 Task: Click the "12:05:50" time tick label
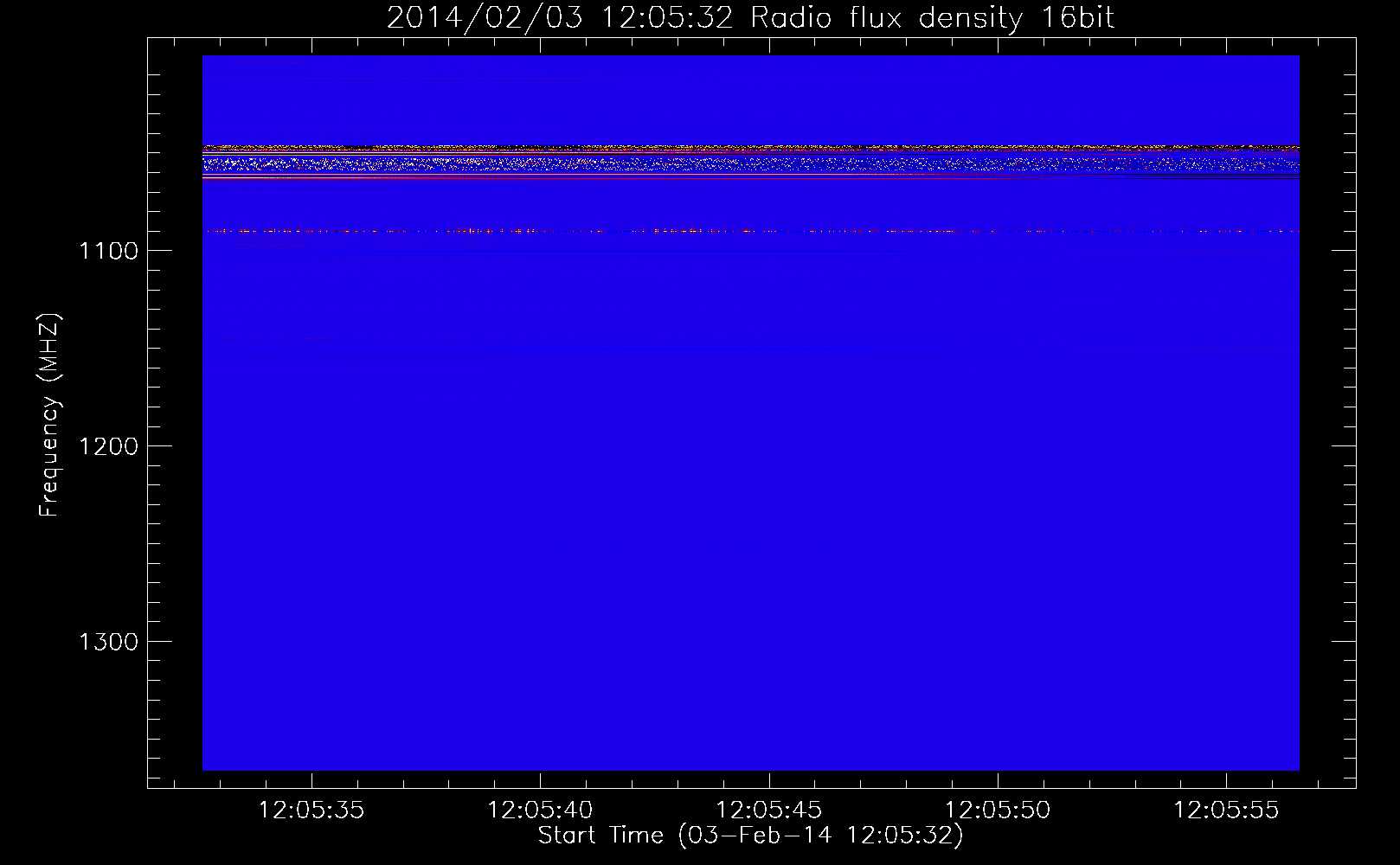[x=998, y=811]
